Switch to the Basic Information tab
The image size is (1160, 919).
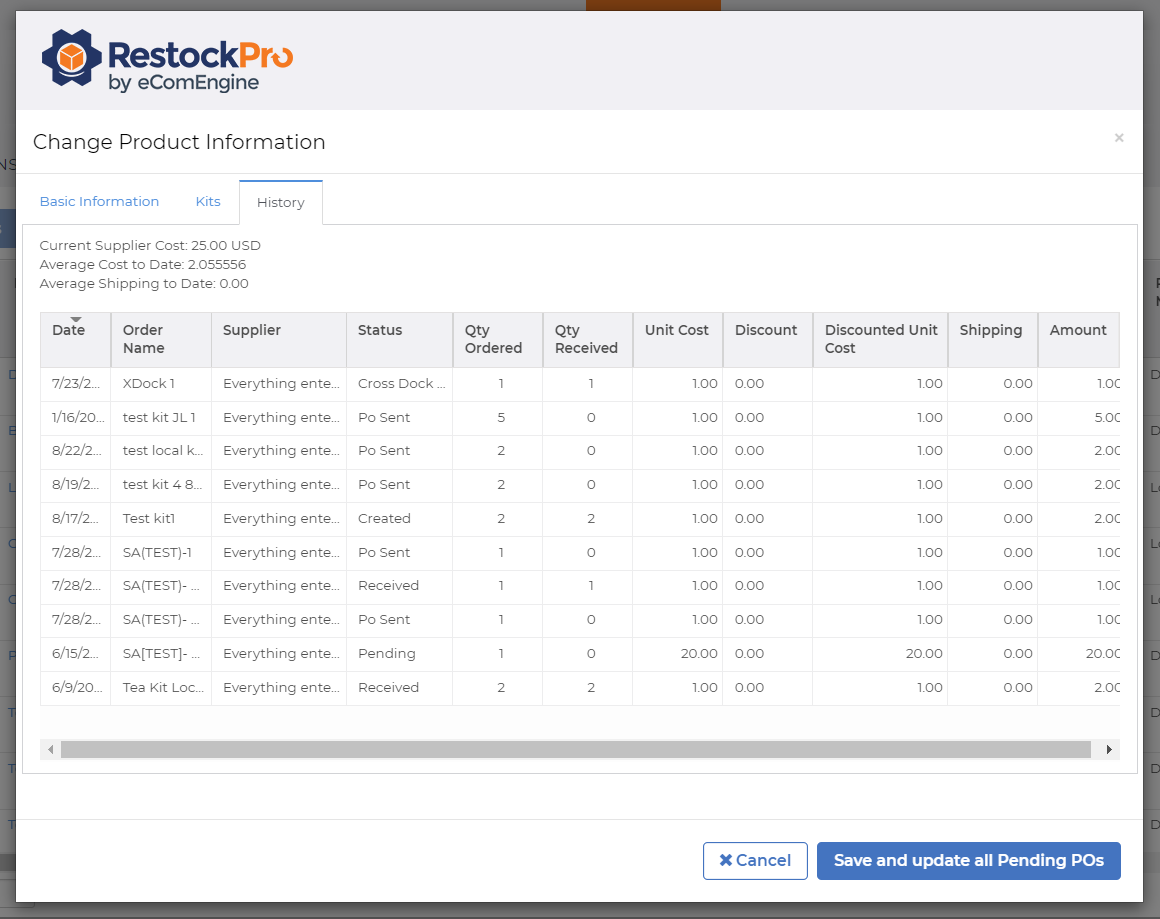tap(99, 202)
